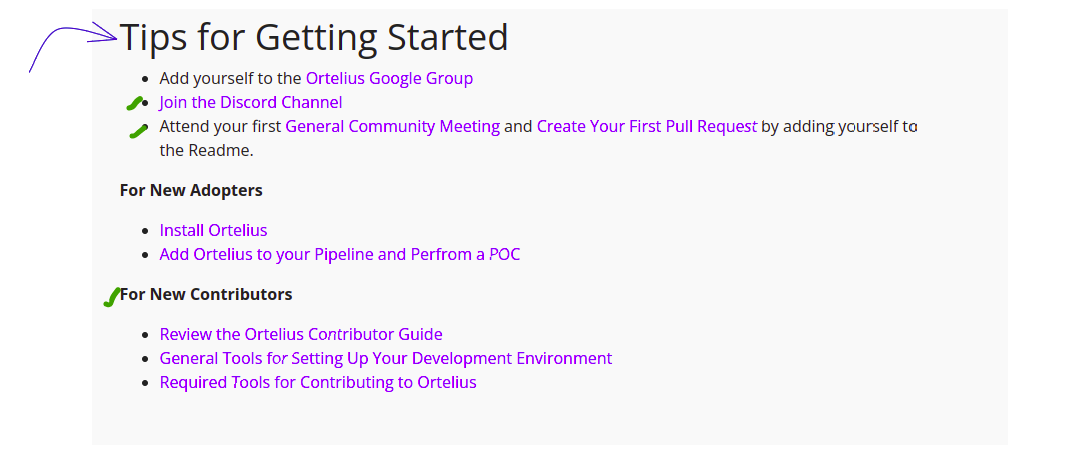Open the Ortelius Google Group link
The image size is (1092, 456).
coord(389,78)
